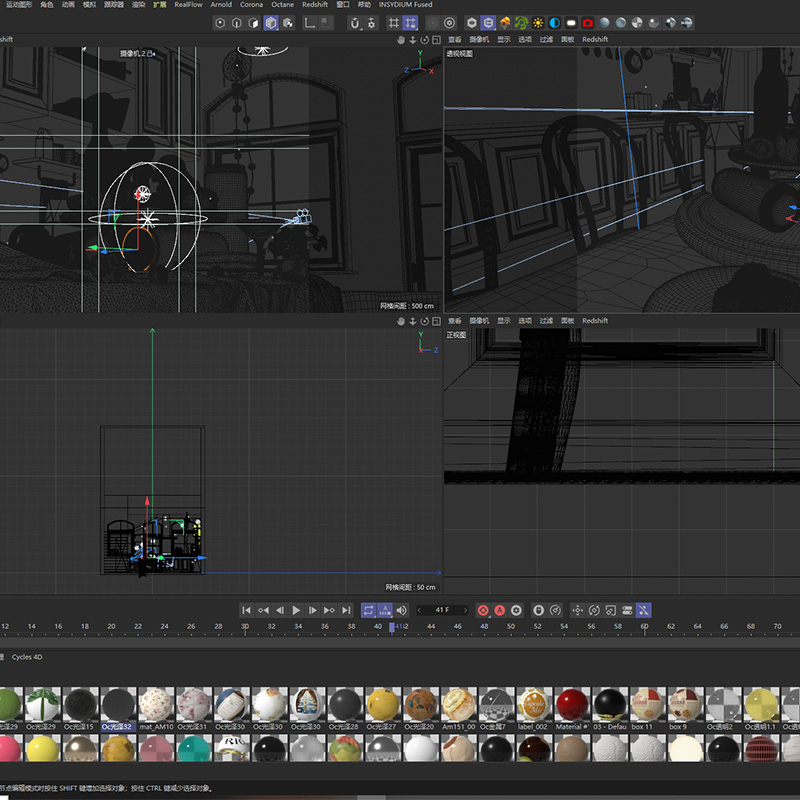Toggle the loop playback mode button
This screenshot has width=800, height=800.
coord(368,610)
